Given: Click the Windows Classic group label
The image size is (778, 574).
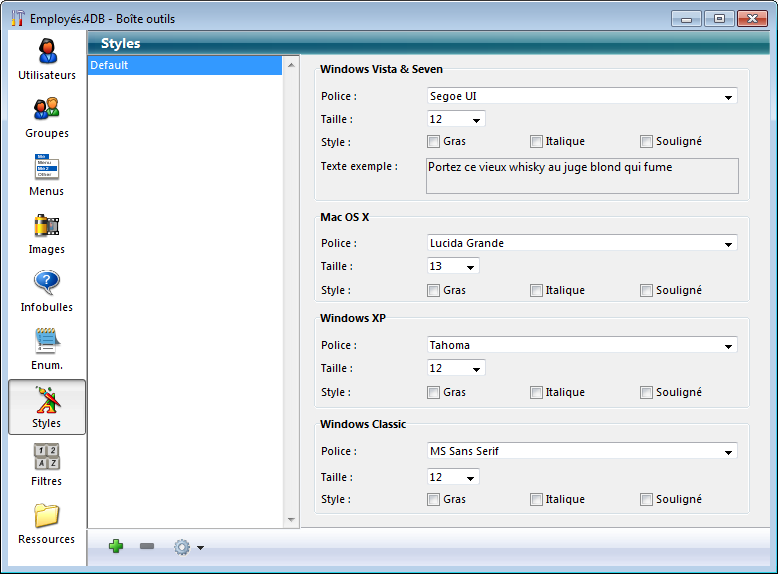Looking at the screenshot, I should [x=363, y=424].
